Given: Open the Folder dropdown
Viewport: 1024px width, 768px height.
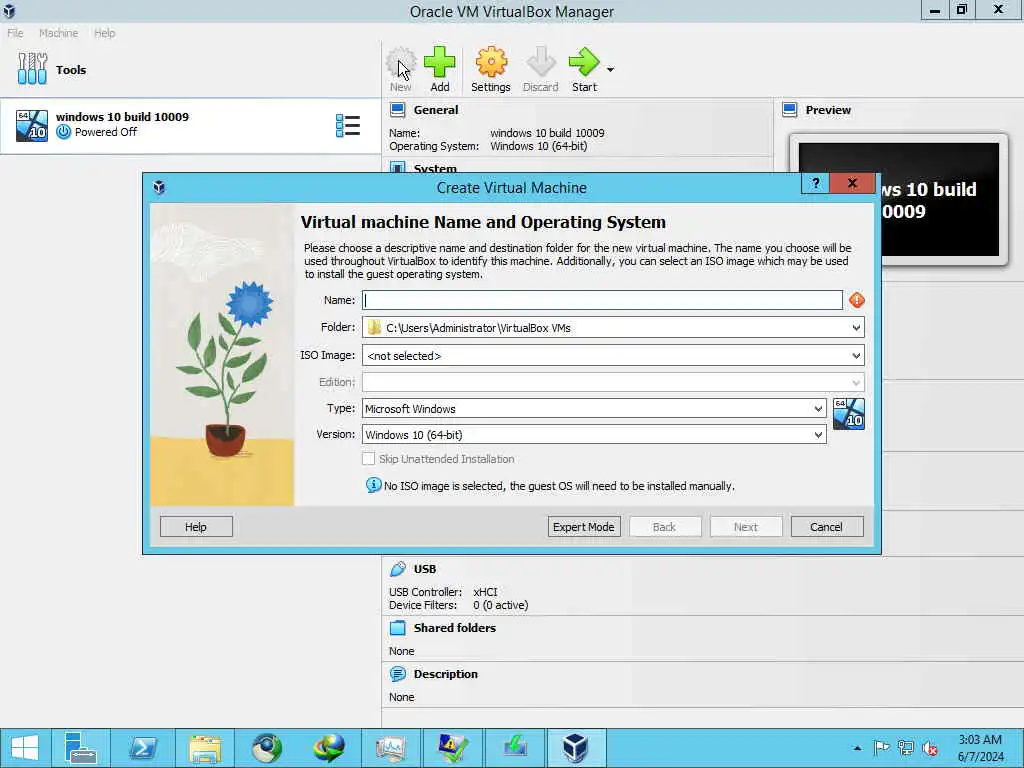Looking at the screenshot, I should pyautogui.click(x=613, y=328).
